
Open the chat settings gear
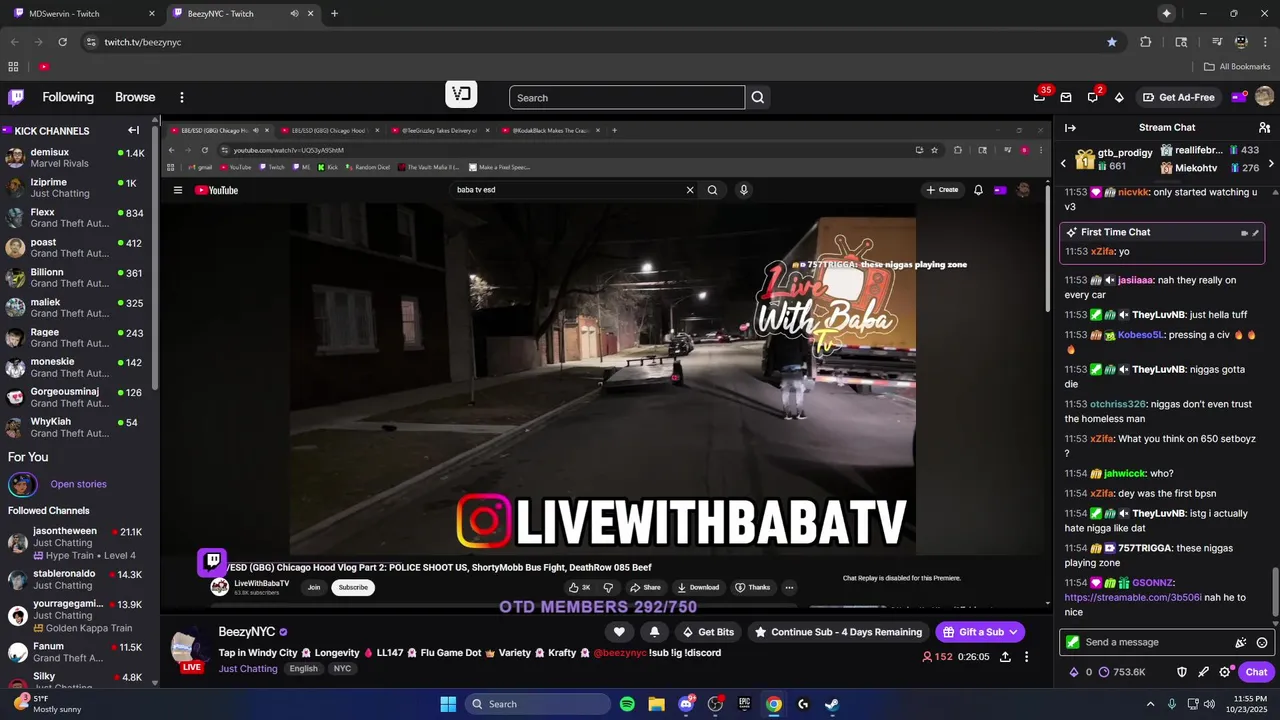[x=1225, y=672]
